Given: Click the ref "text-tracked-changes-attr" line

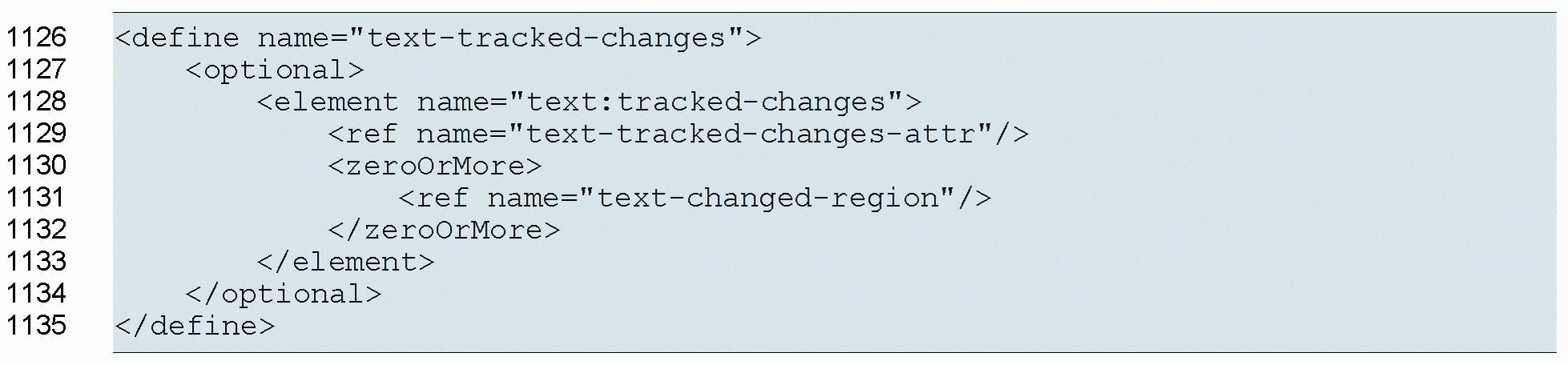Looking at the screenshot, I should tap(677, 134).
